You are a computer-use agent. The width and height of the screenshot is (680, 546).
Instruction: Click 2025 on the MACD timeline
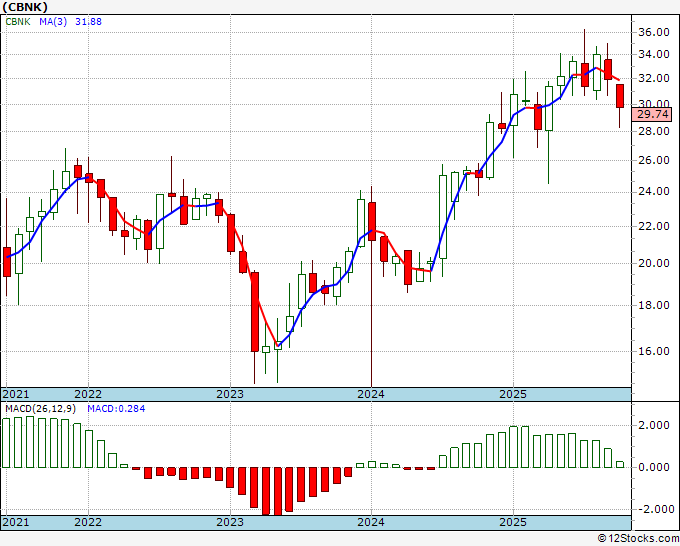click(x=513, y=522)
